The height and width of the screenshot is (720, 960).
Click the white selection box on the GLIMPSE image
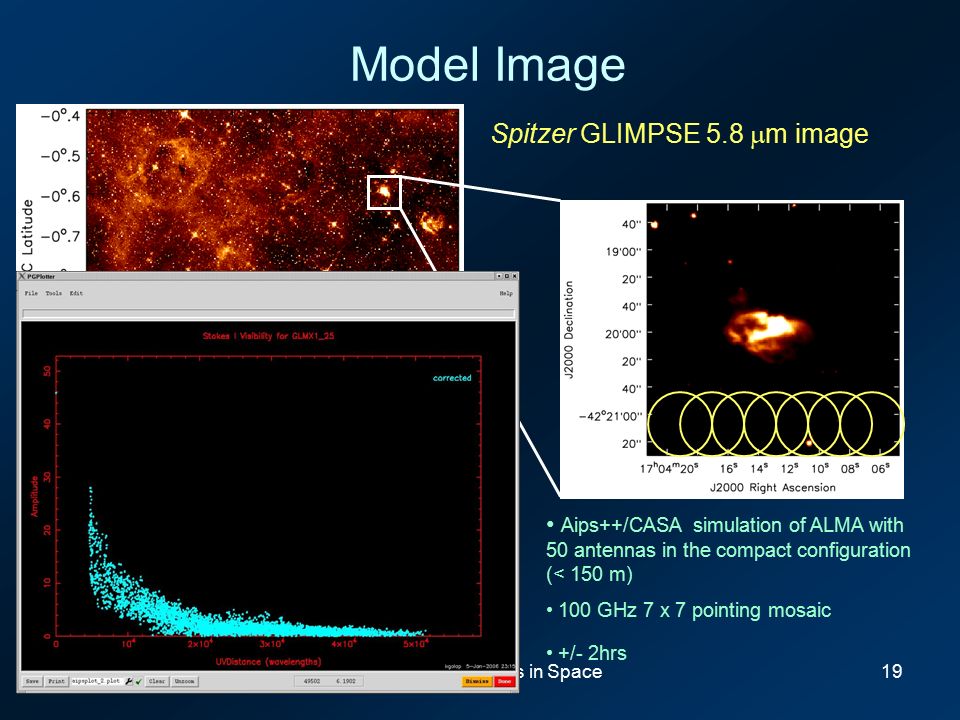click(x=384, y=192)
